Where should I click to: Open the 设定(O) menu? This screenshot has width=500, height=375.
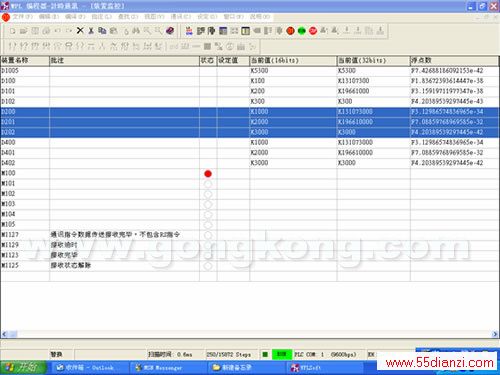pos(207,16)
